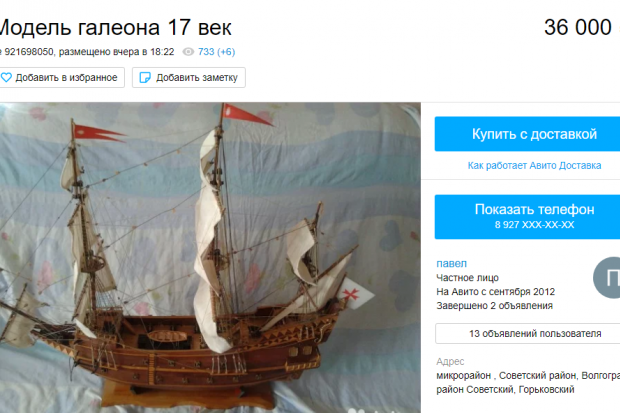Reveal seller phone with Показать телефон
This screenshot has width=620, height=413.
coord(527,216)
